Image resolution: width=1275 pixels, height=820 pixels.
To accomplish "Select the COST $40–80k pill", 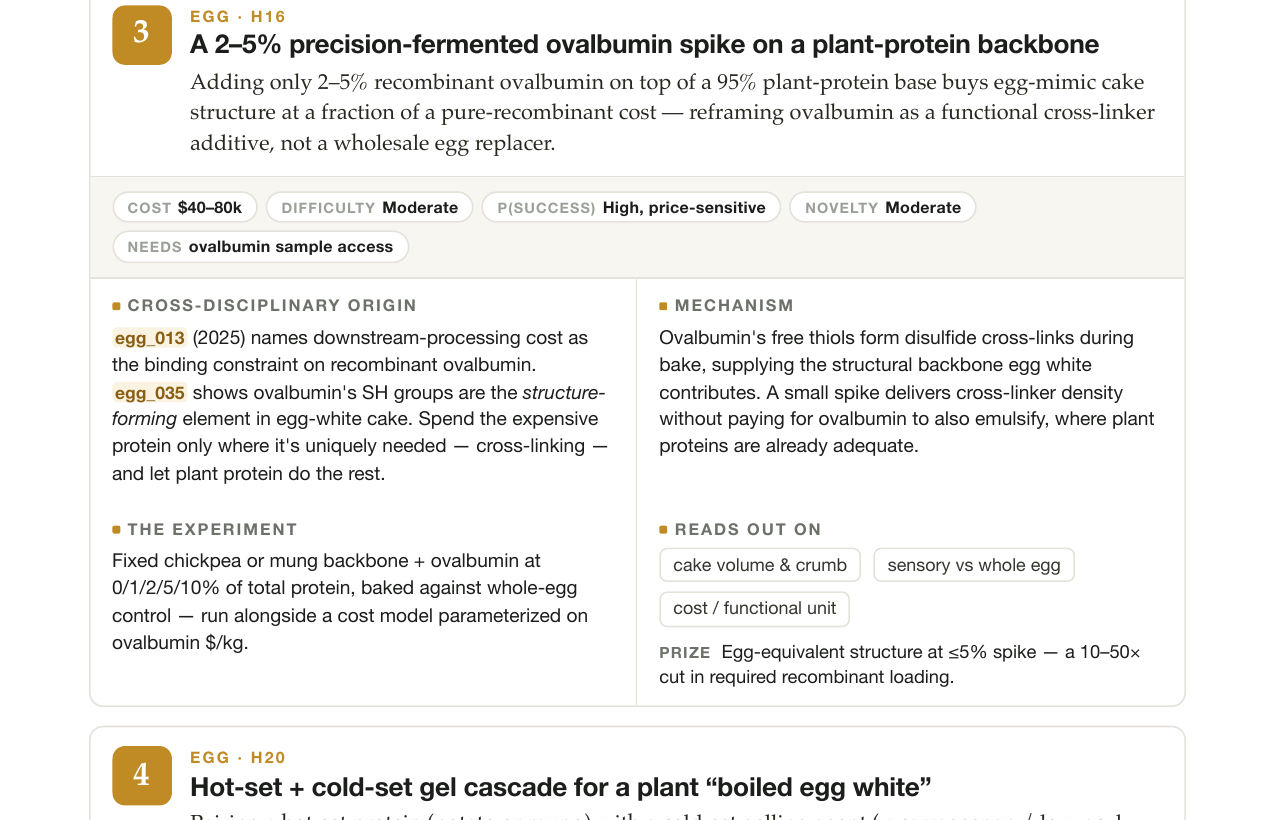I will click(x=185, y=207).
